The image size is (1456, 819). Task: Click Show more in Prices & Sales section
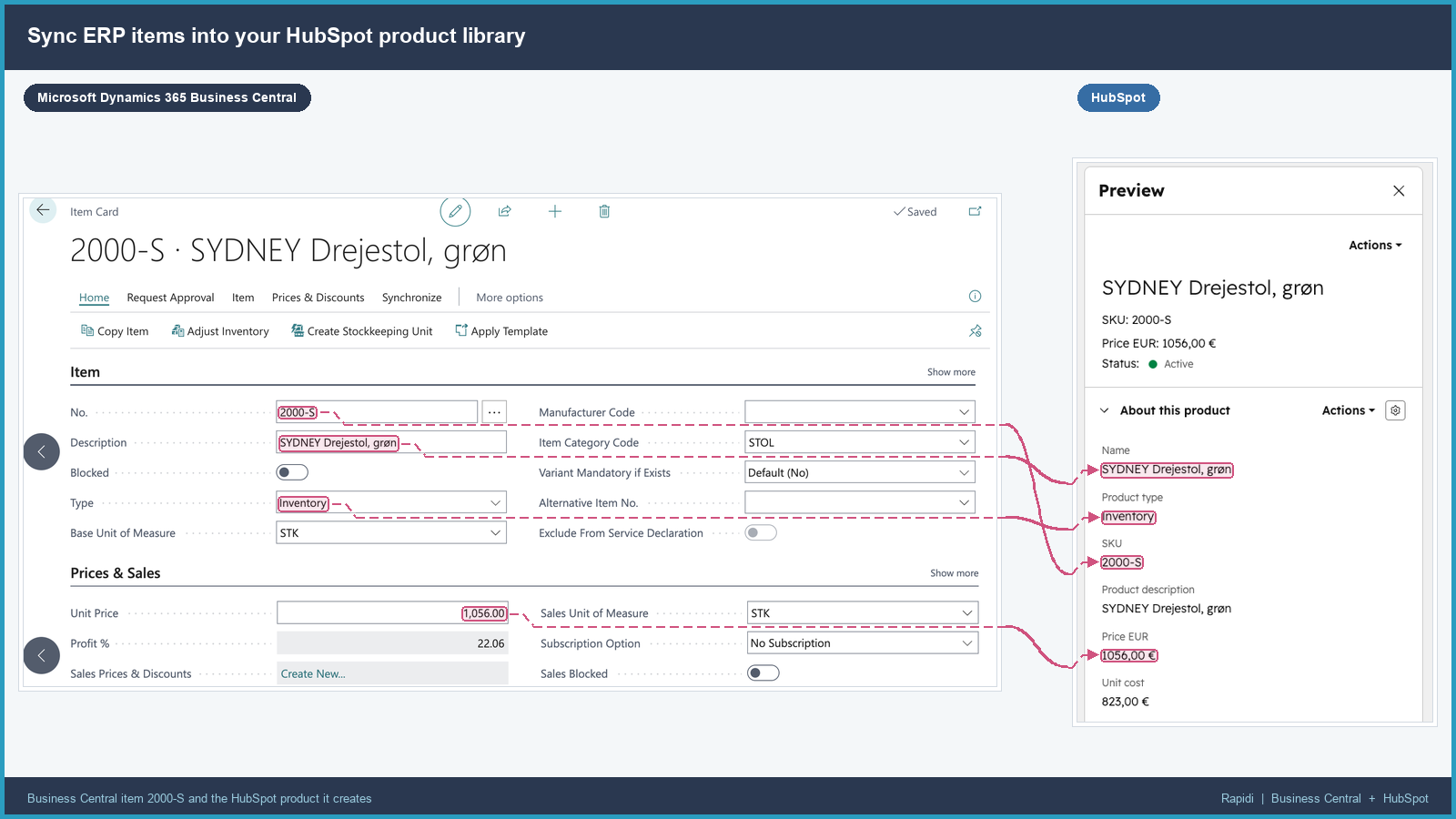tap(954, 573)
